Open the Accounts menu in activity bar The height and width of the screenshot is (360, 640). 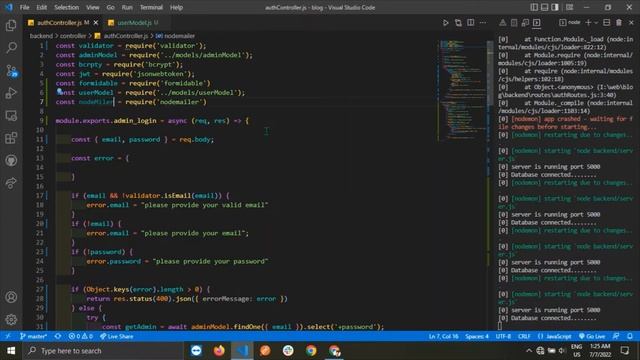[x=11, y=297]
